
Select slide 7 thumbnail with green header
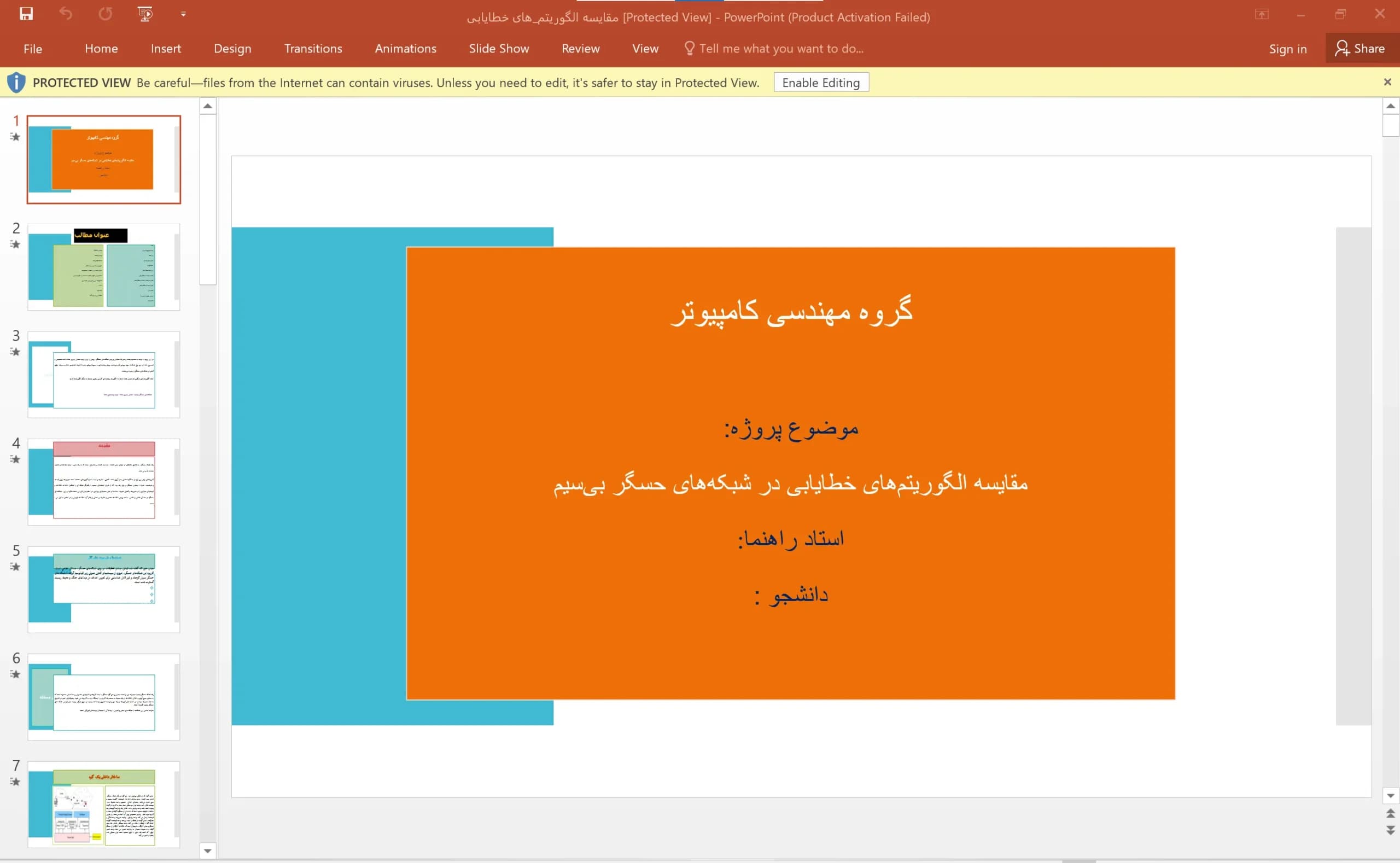pyautogui.click(x=104, y=804)
